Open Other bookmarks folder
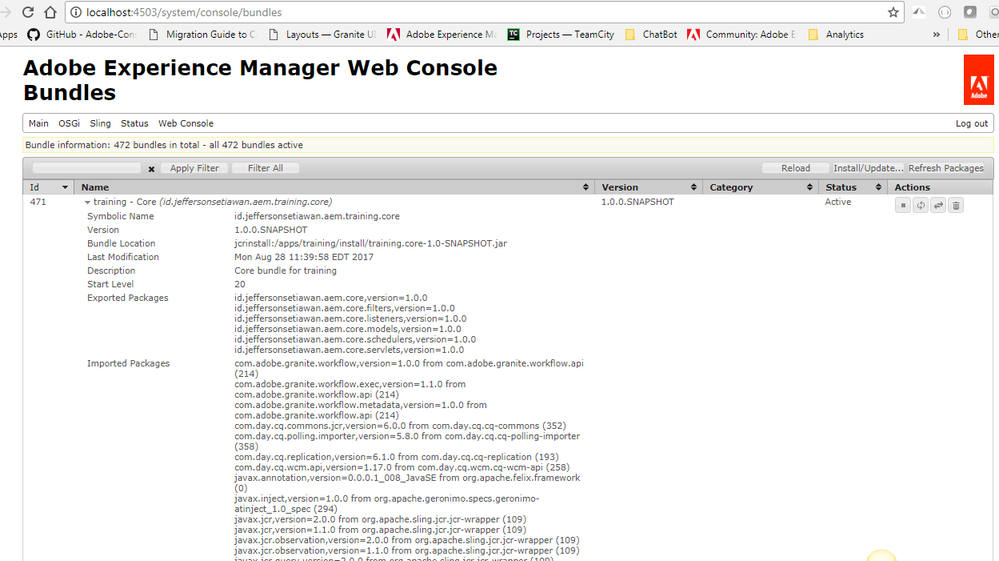Screen dimensions: 999x561 coord(978,34)
